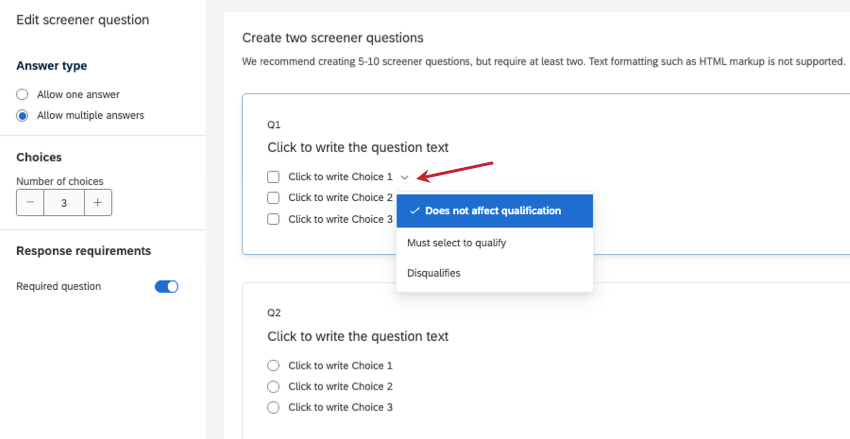Select the Allow multiple answers option
The height and width of the screenshot is (439, 850).
tap(22, 115)
